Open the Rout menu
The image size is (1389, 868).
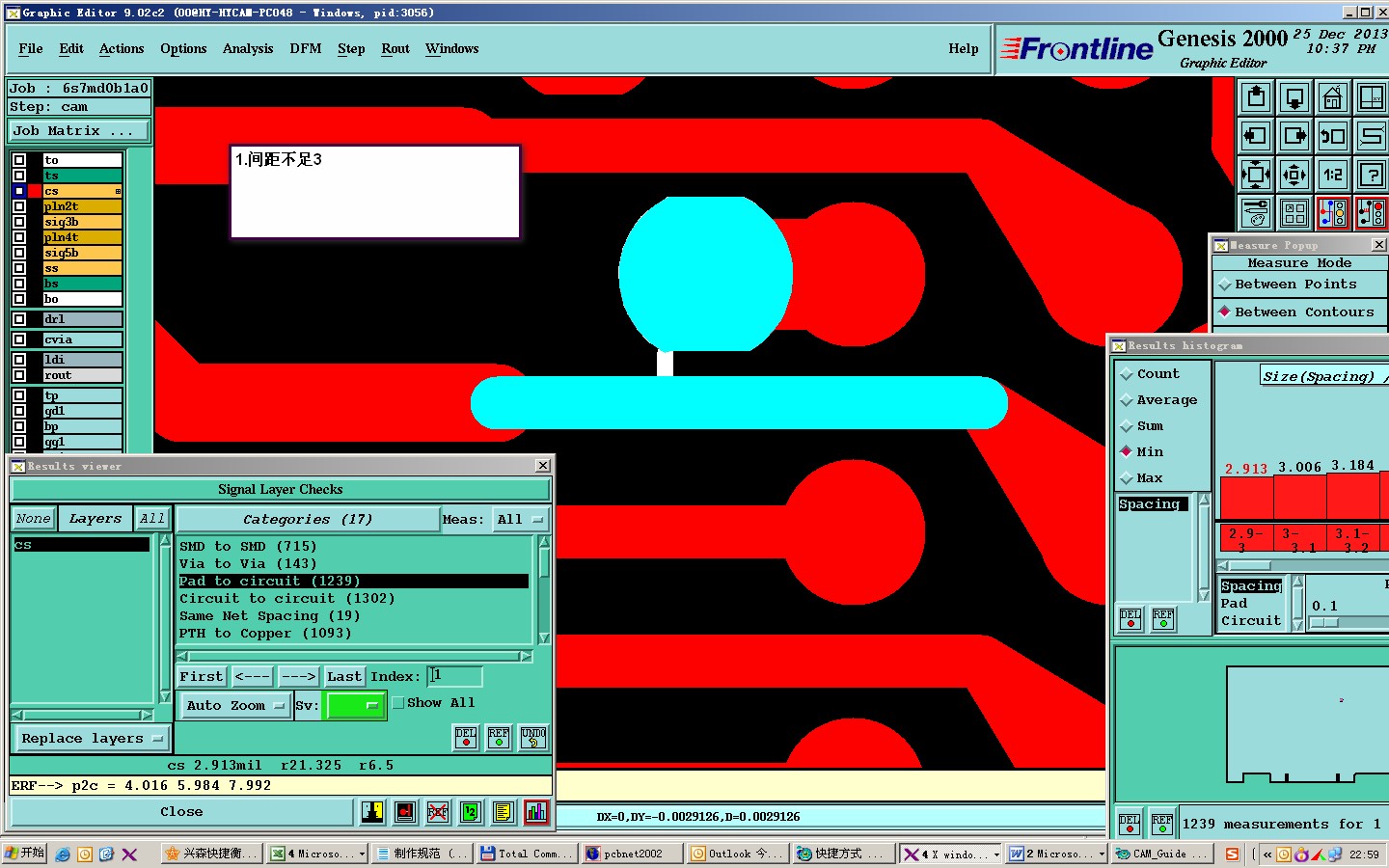pos(395,49)
